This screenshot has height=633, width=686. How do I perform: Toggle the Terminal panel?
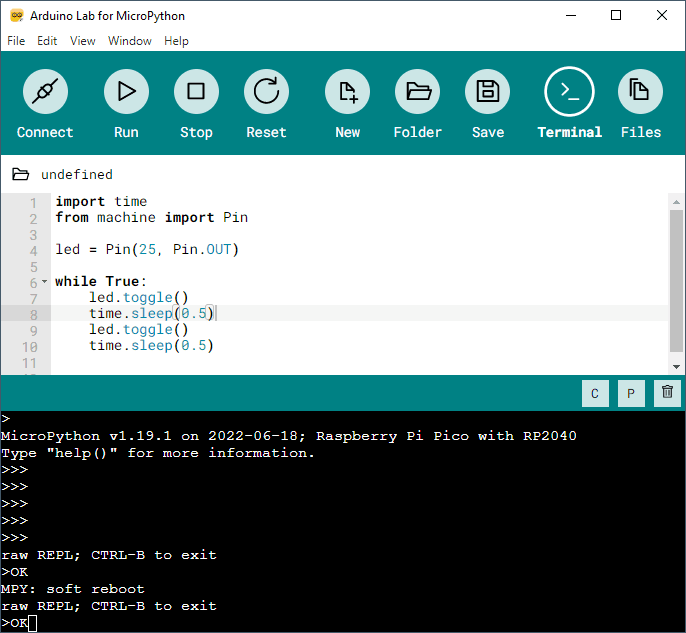point(569,93)
